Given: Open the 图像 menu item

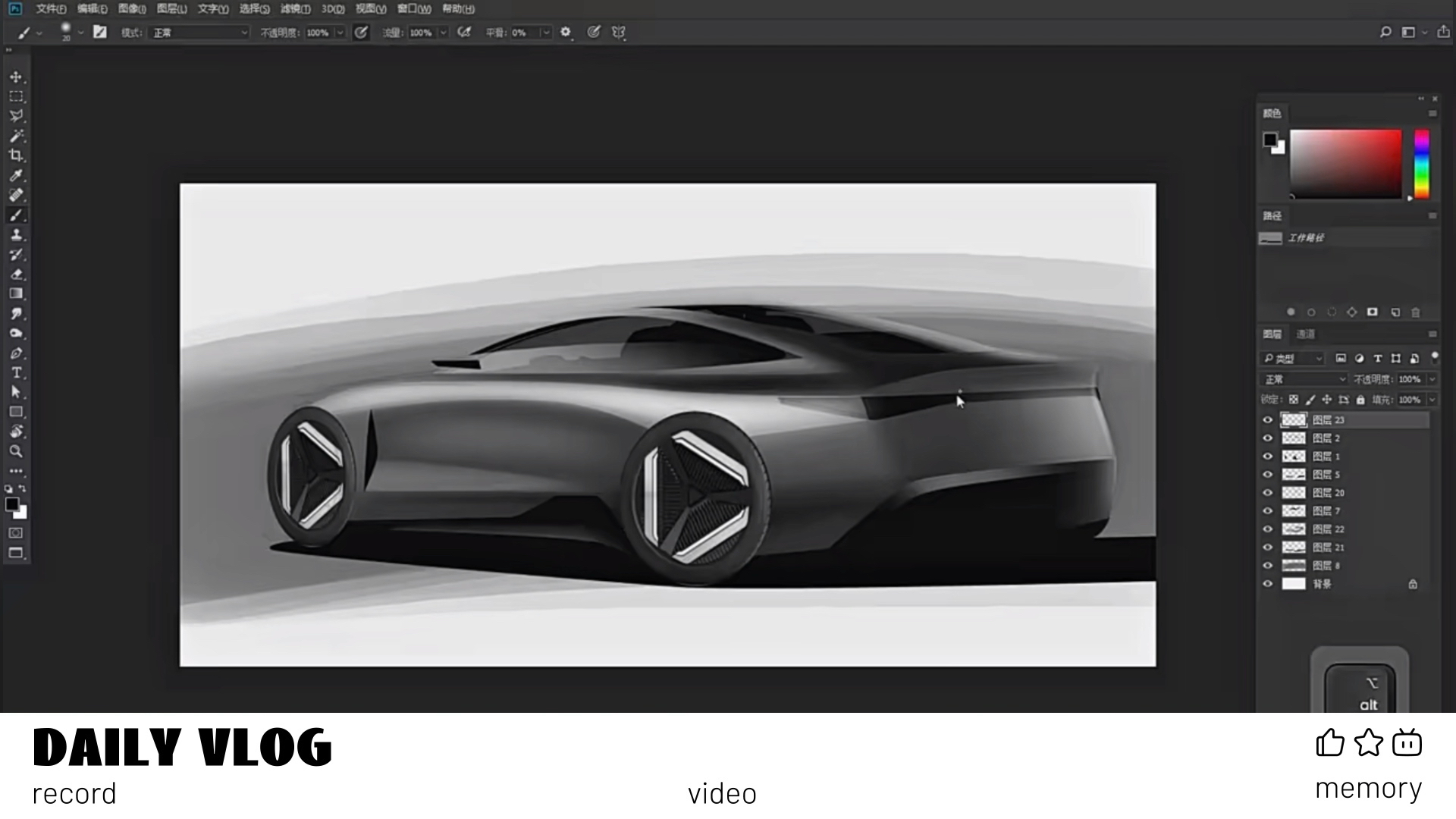Looking at the screenshot, I should [130, 8].
